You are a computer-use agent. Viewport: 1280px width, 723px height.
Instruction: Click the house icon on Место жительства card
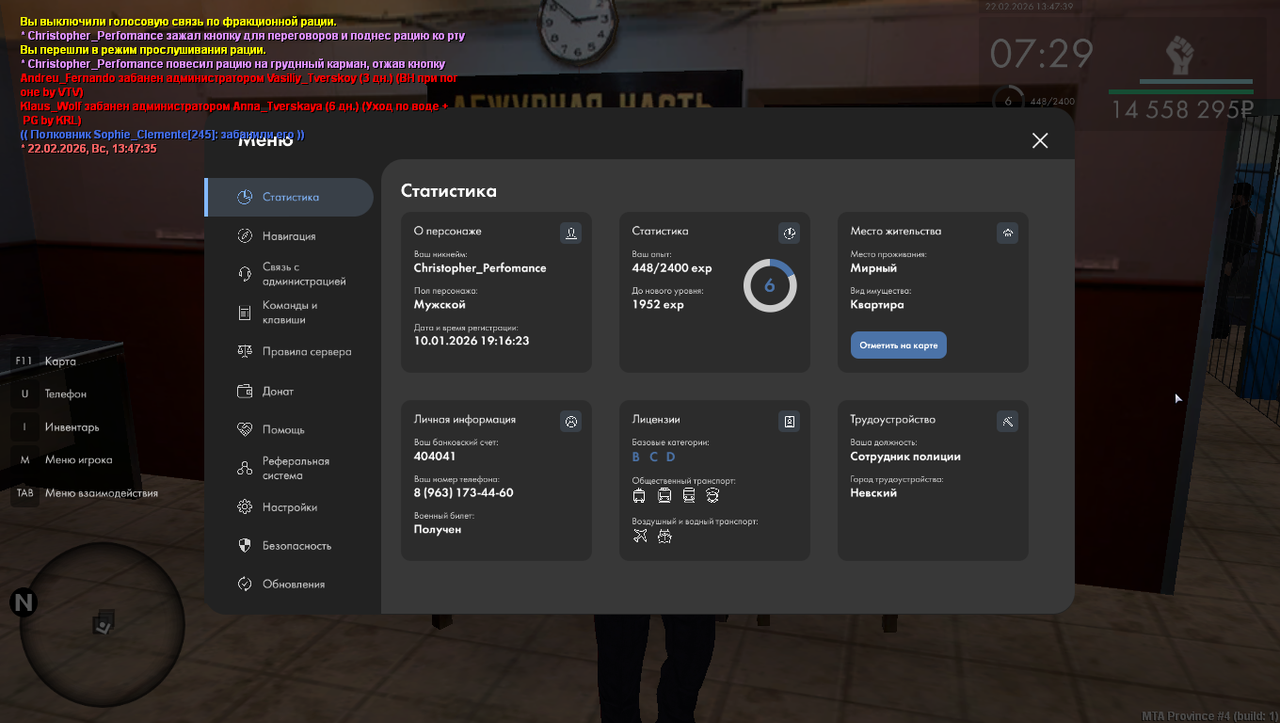pyautogui.click(x=1007, y=233)
